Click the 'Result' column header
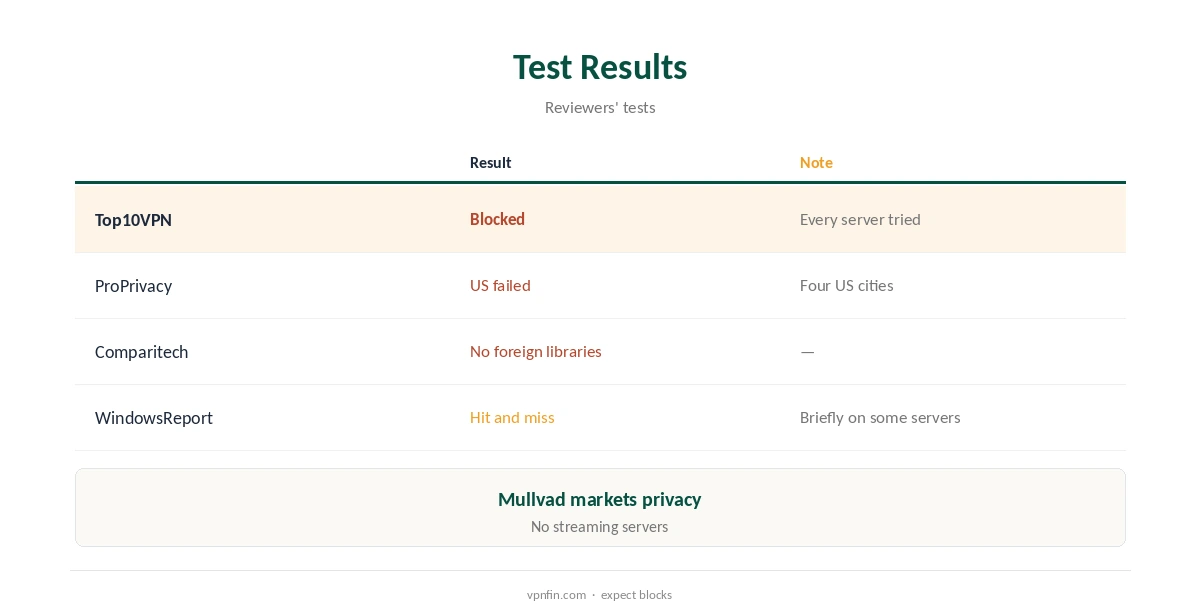 click(x=491, y=162)
